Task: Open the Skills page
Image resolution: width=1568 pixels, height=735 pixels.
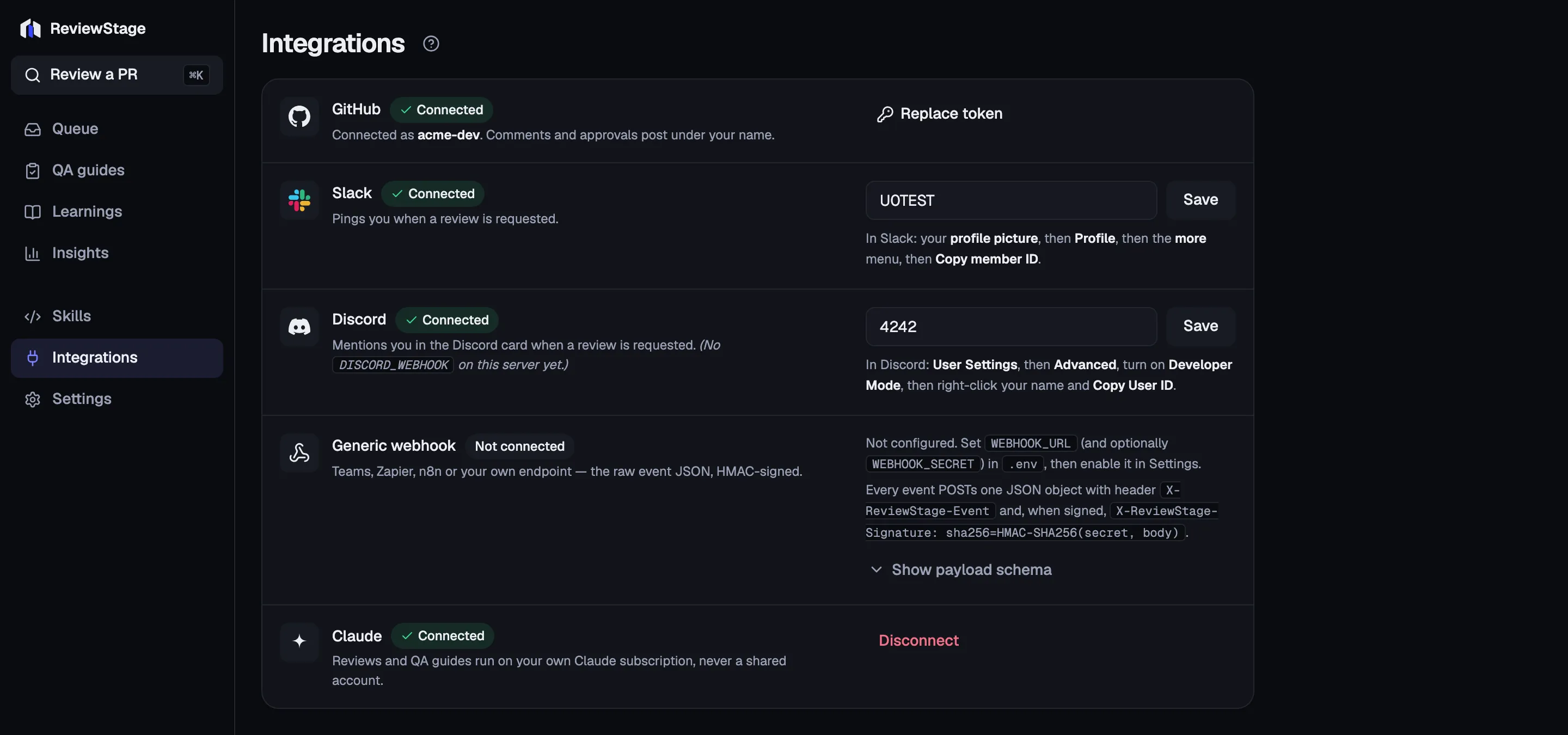Action: click(117, 316)
